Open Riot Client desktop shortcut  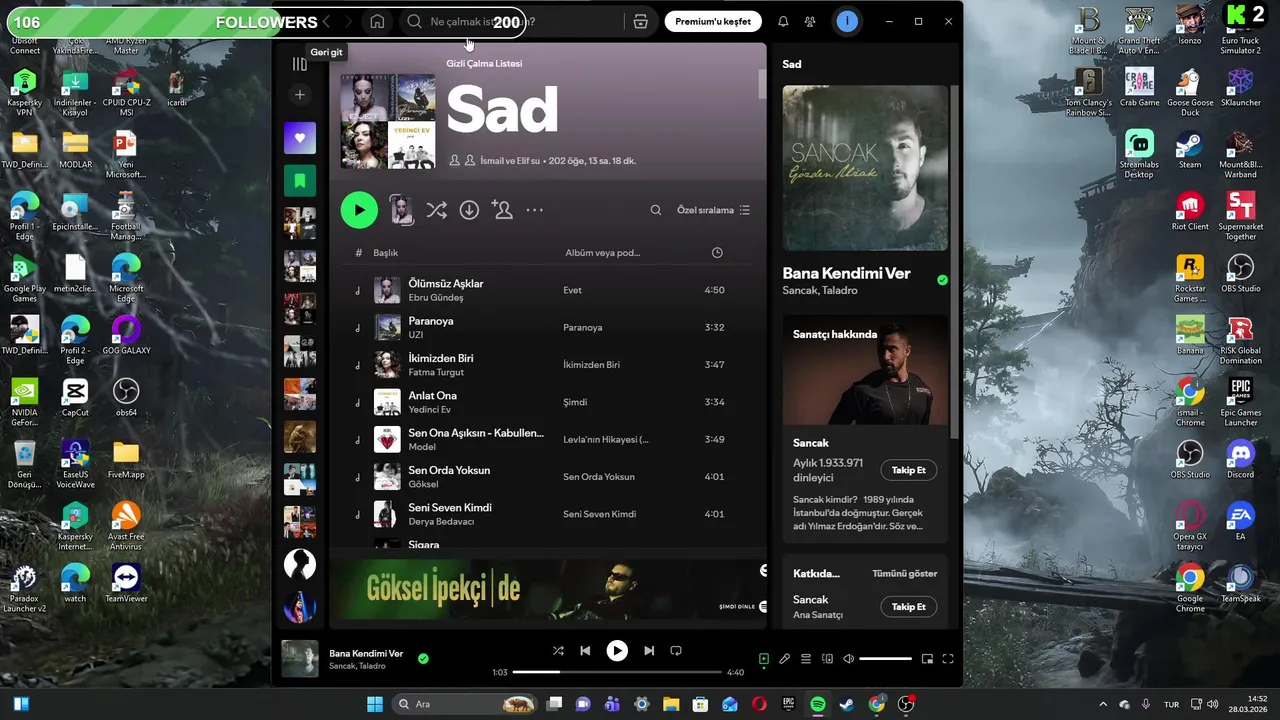click(x=1190, y=209)
